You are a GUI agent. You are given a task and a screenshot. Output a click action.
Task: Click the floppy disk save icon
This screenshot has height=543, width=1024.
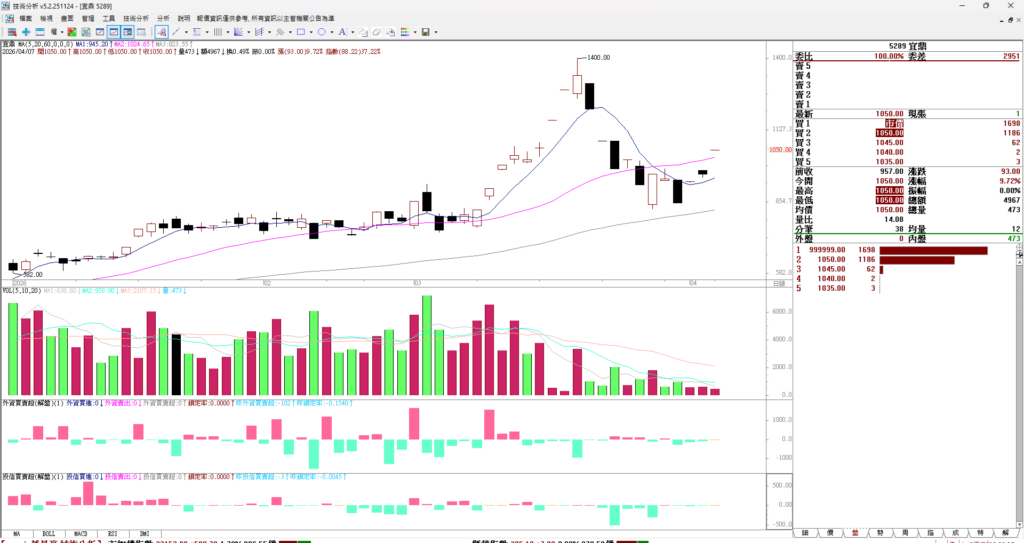click(425, 32)
